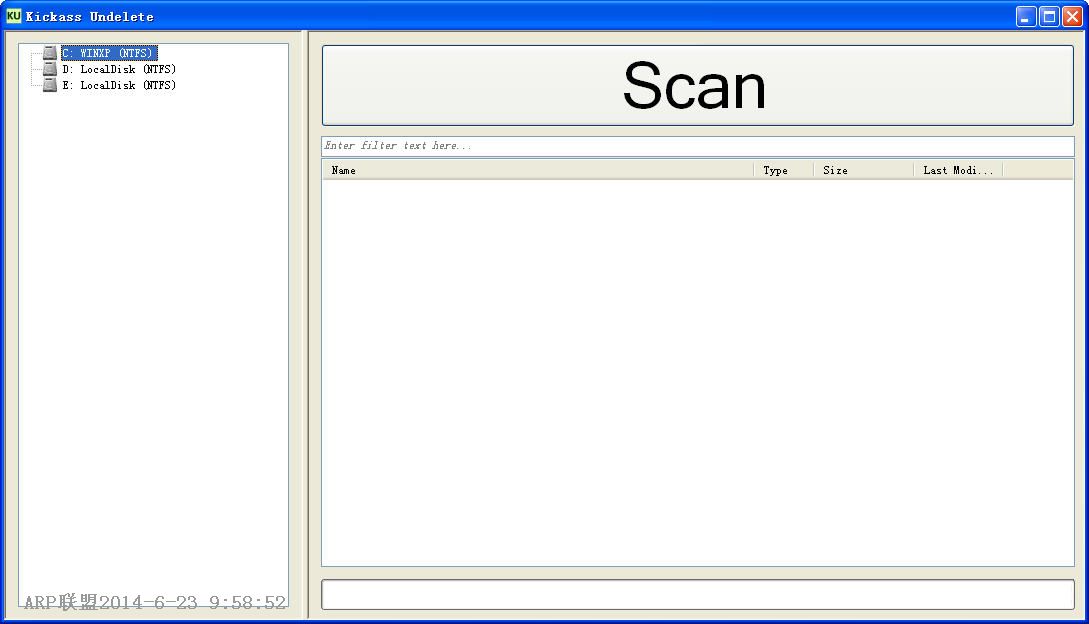
Task: Click the C: drive disk icon
Action: pyautogui.click(x=50, y=53)
